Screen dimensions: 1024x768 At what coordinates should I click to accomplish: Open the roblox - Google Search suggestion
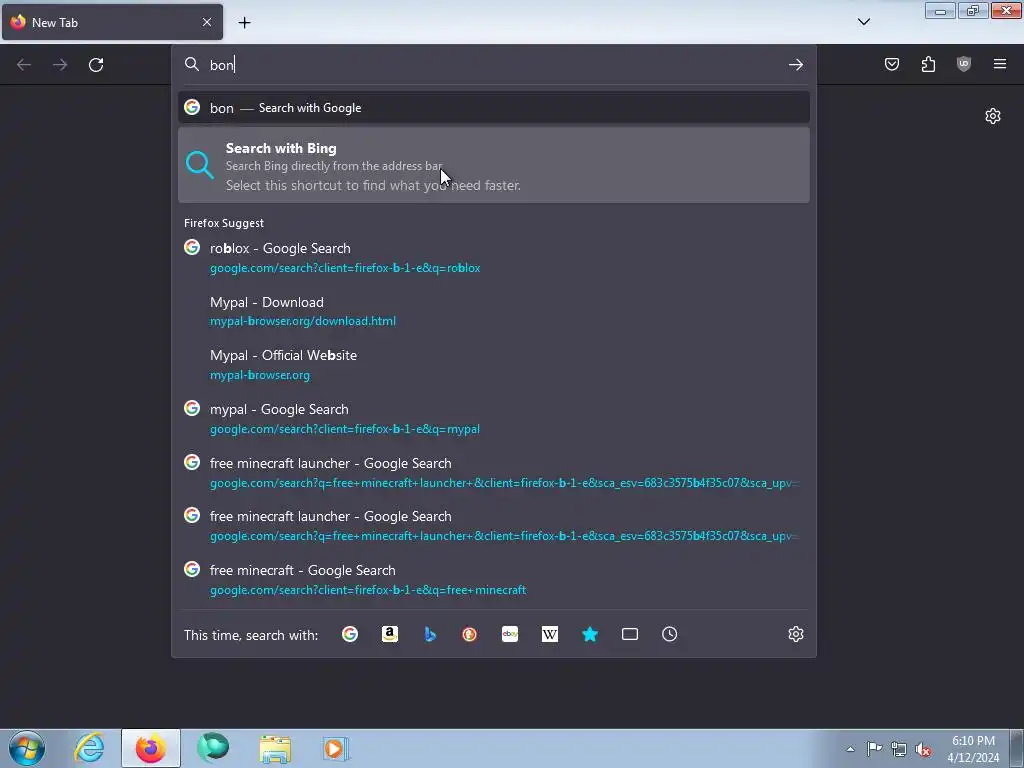pos(494,257)
